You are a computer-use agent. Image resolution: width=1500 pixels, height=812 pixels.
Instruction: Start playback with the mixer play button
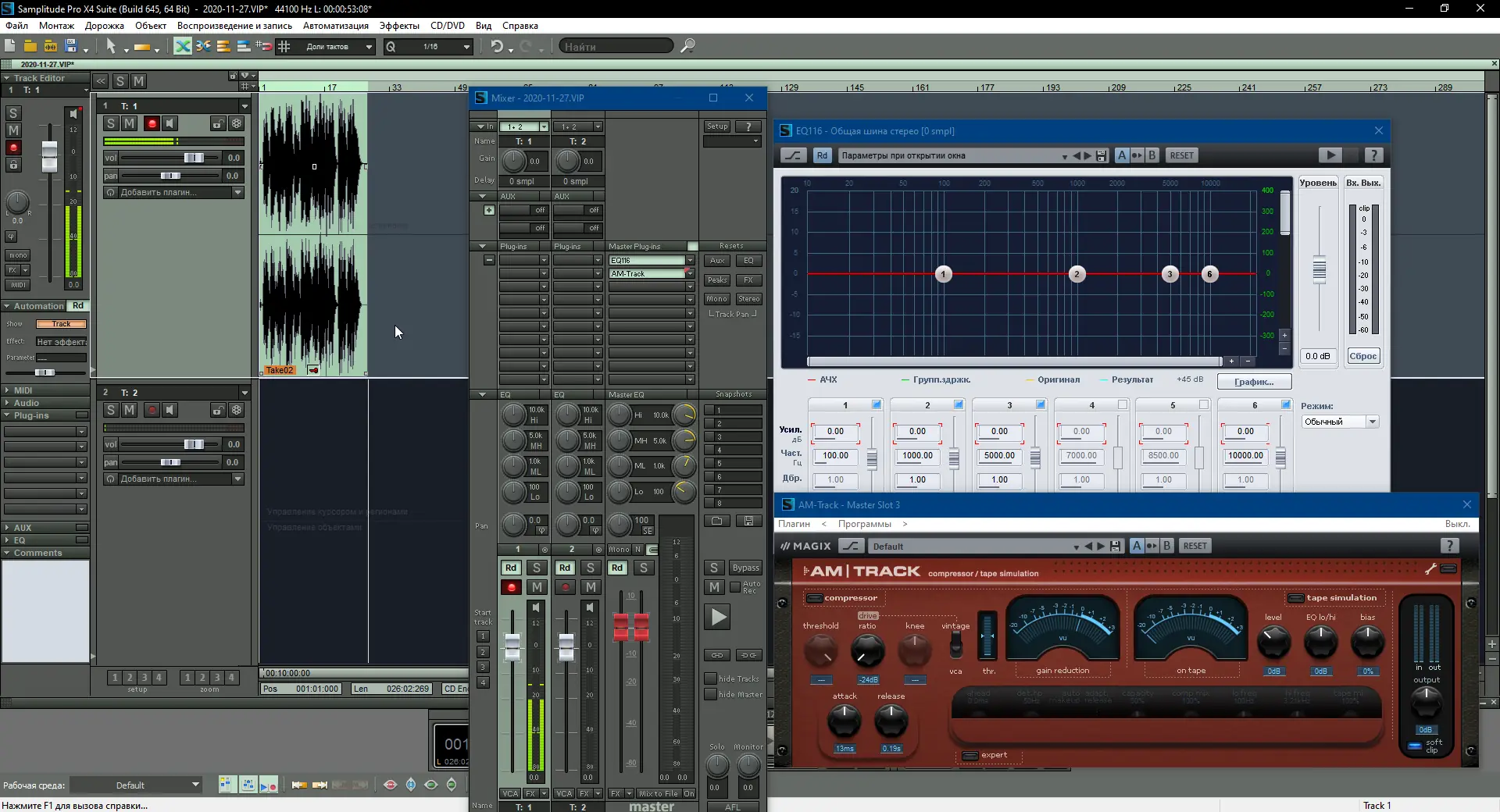[717, 617]
